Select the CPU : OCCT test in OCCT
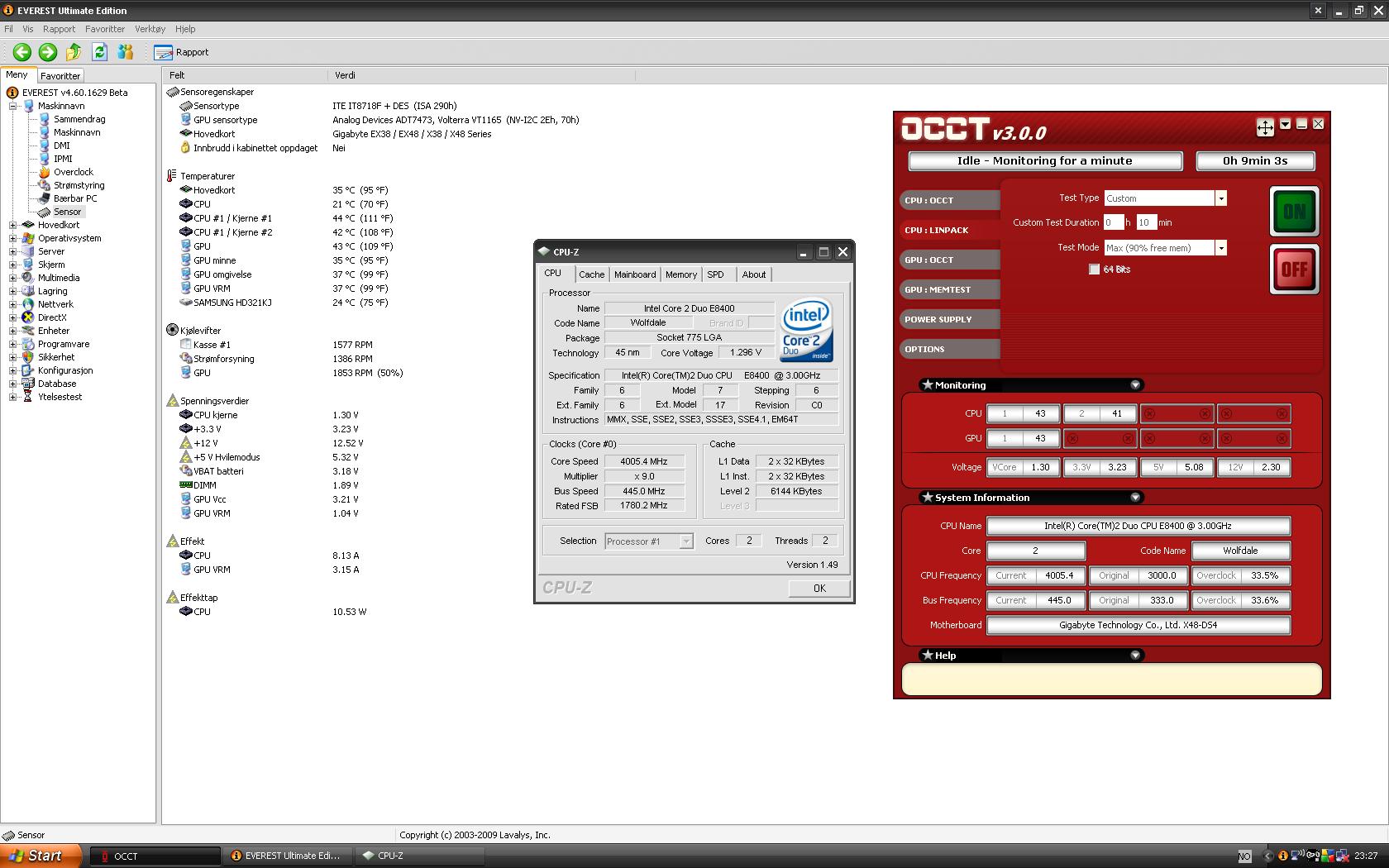The image size is (1389, 868). [949, 200]
